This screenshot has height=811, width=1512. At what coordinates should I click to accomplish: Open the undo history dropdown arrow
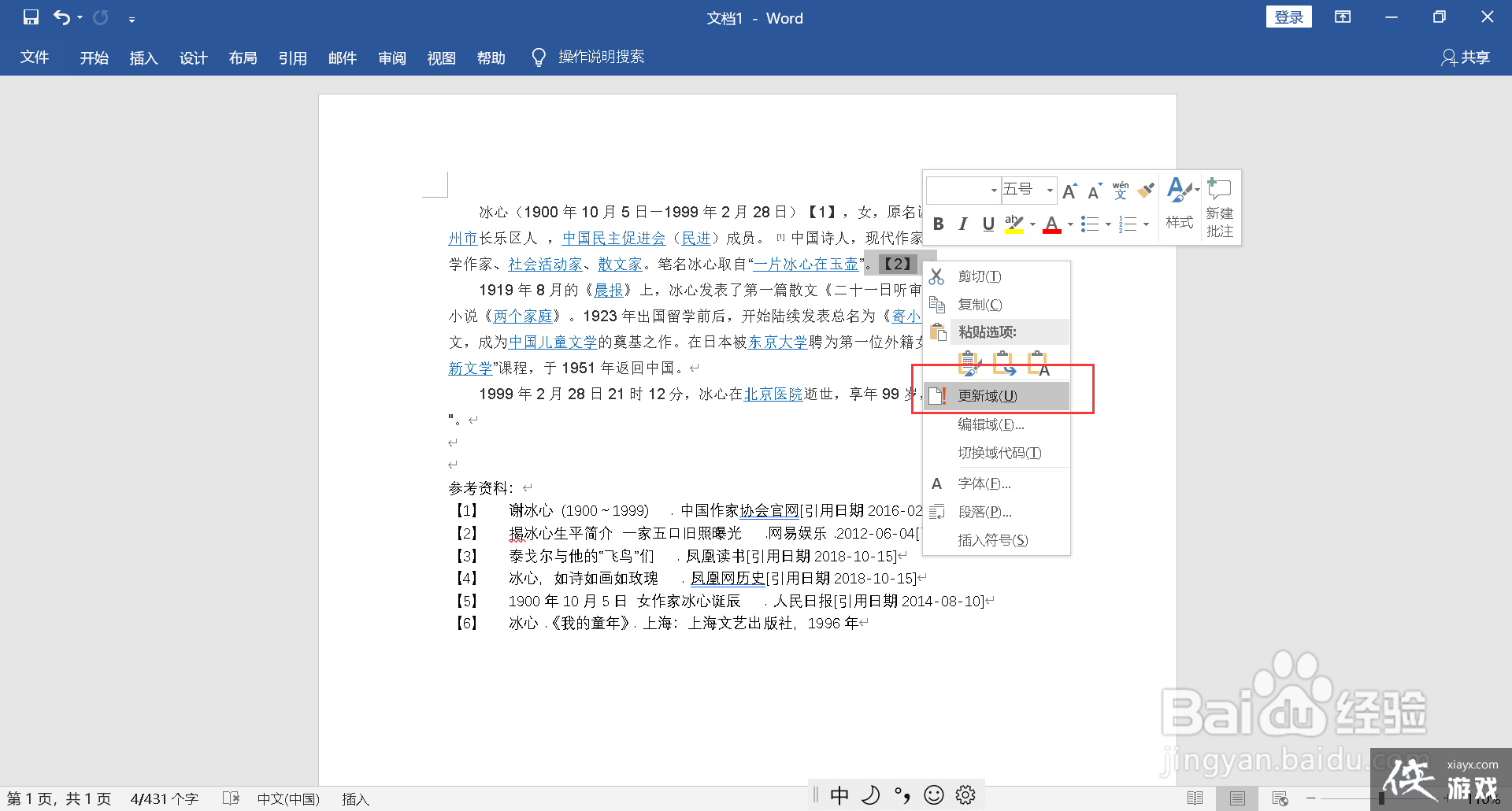pos(80,17)
